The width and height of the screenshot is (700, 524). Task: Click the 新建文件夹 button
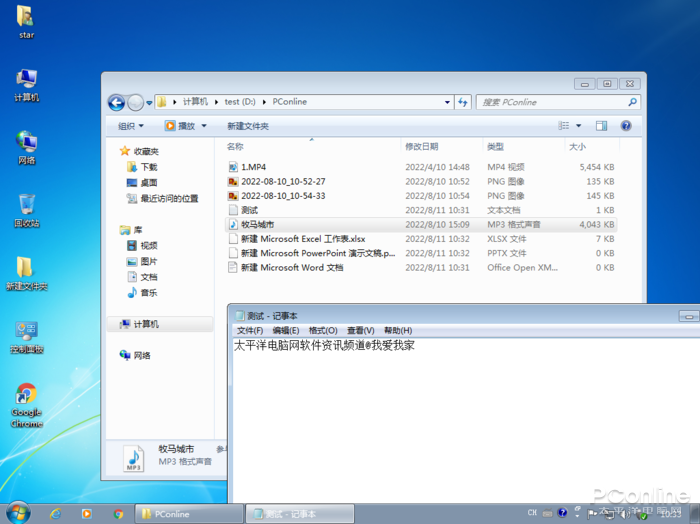(x=247, y=126)
